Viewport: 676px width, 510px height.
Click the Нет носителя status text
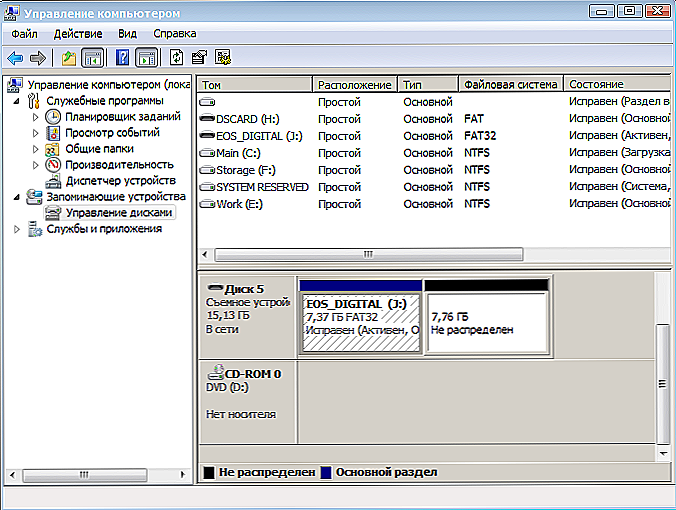coord(241,414)
